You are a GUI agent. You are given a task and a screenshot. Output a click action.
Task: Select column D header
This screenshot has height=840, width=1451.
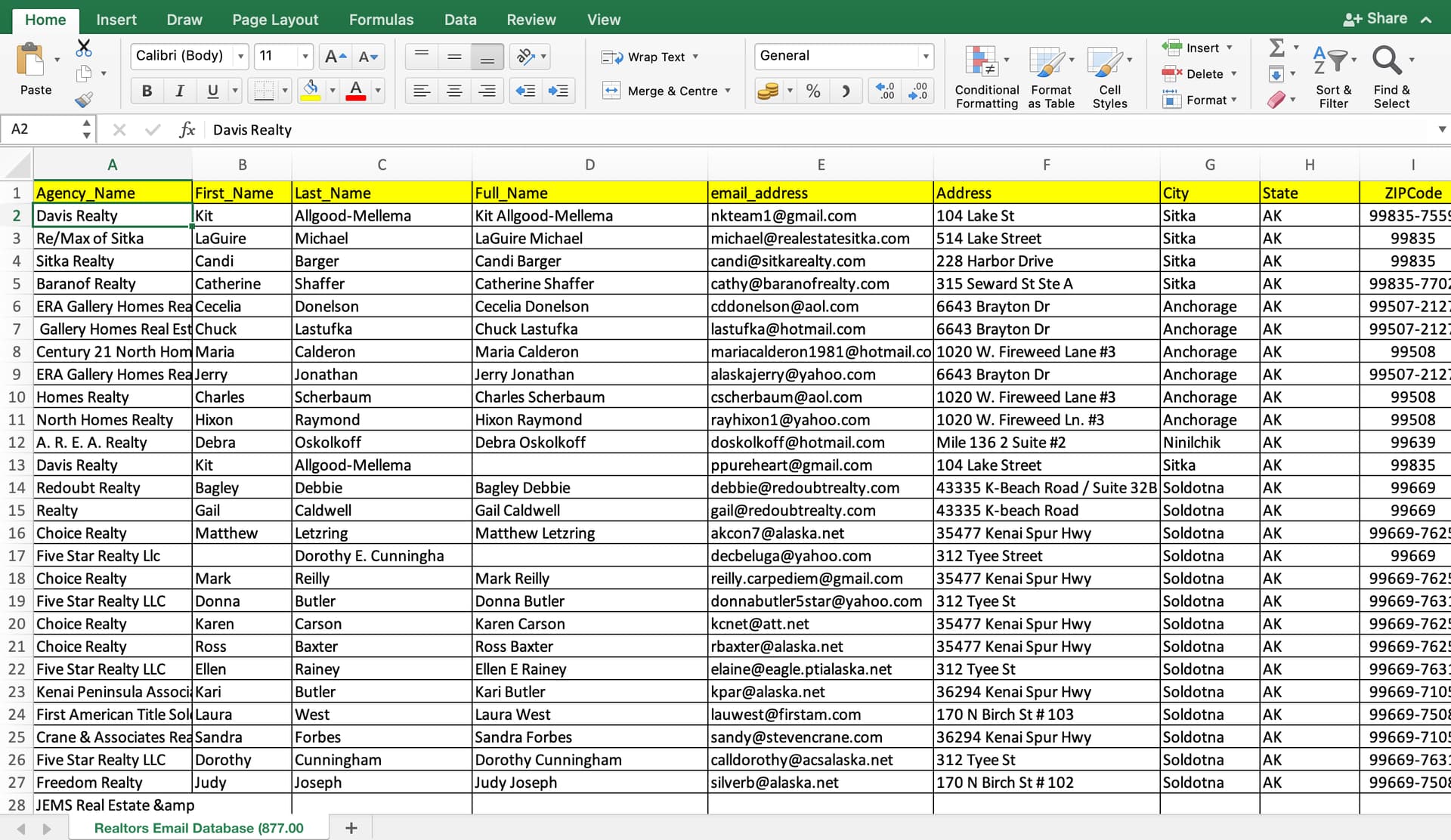coord(589,165)
